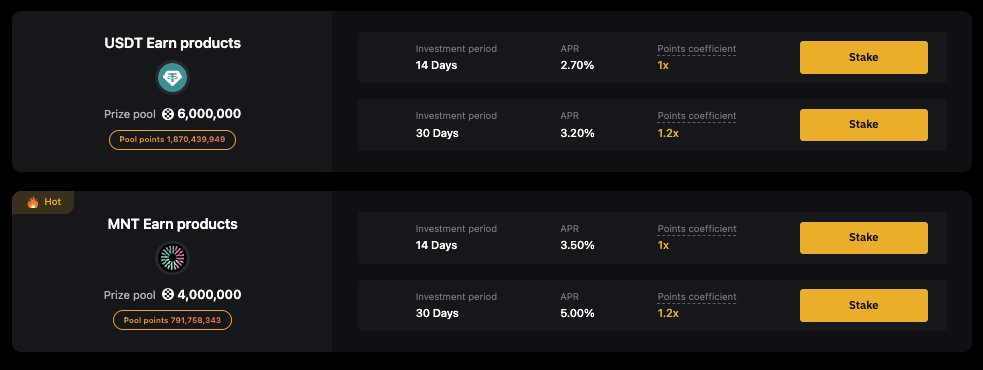983x370 pixels.
Task: Click Points coefficient label for MNT 30 Days
Action: 697,297
